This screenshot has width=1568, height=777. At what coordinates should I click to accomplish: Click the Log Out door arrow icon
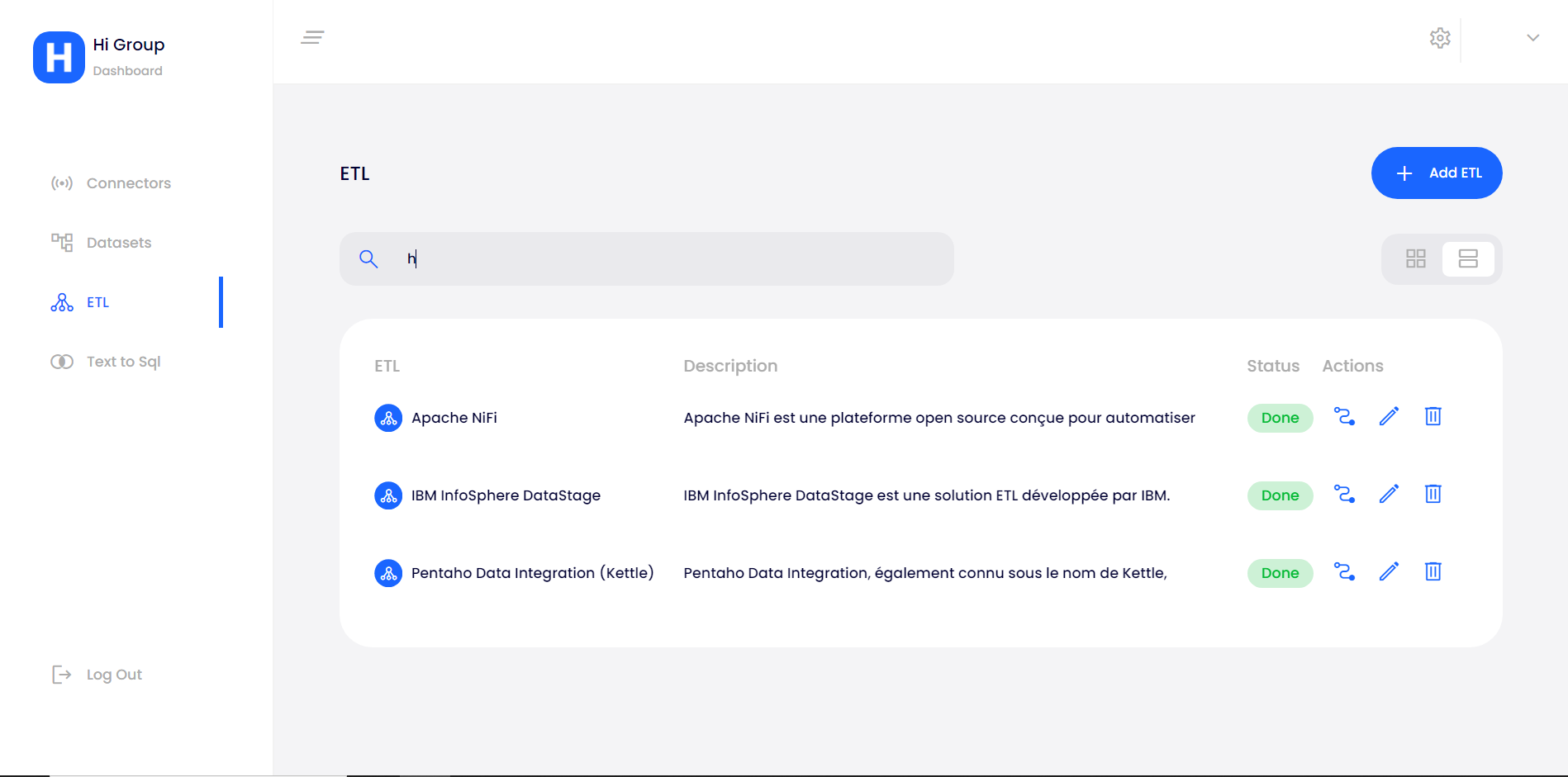point(62,675)
